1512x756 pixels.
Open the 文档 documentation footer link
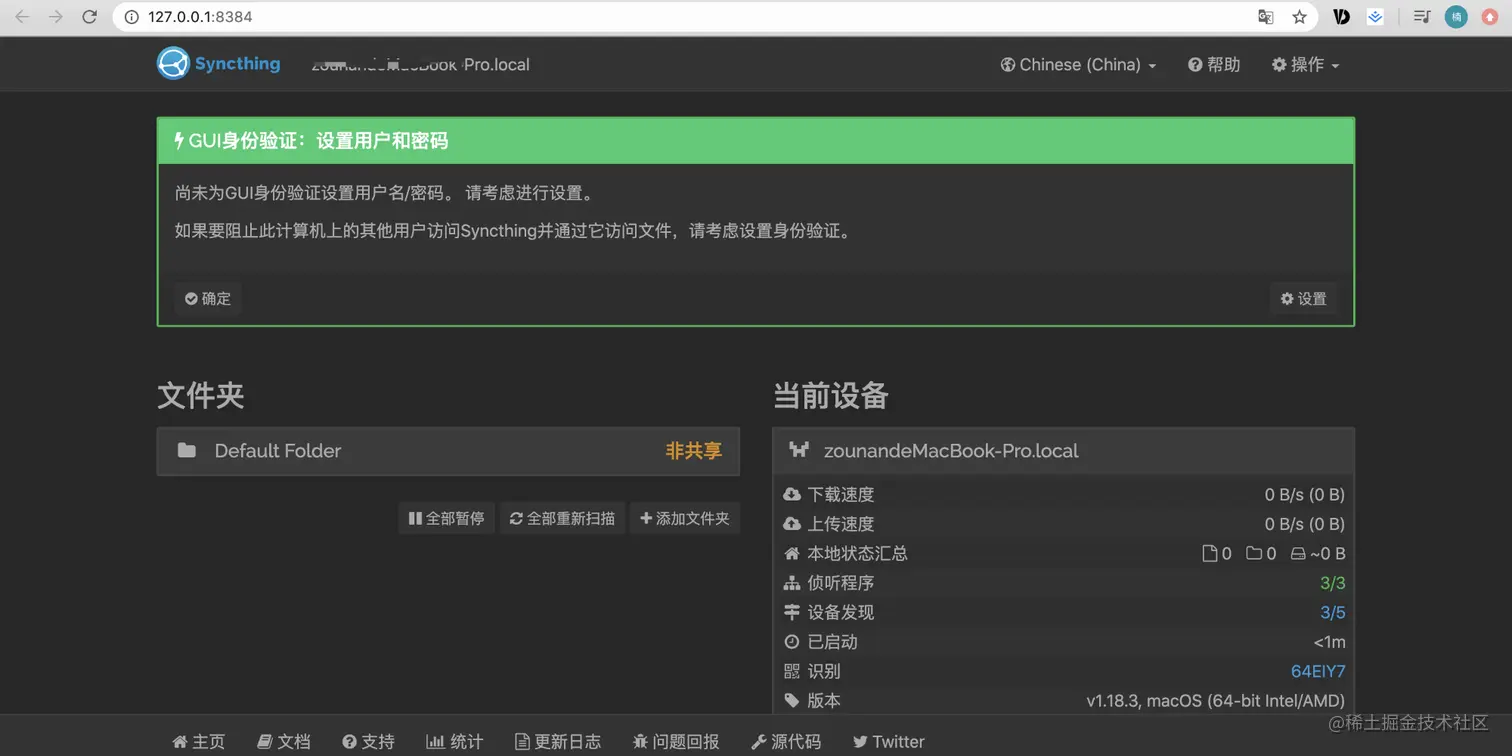click(284, 741)
